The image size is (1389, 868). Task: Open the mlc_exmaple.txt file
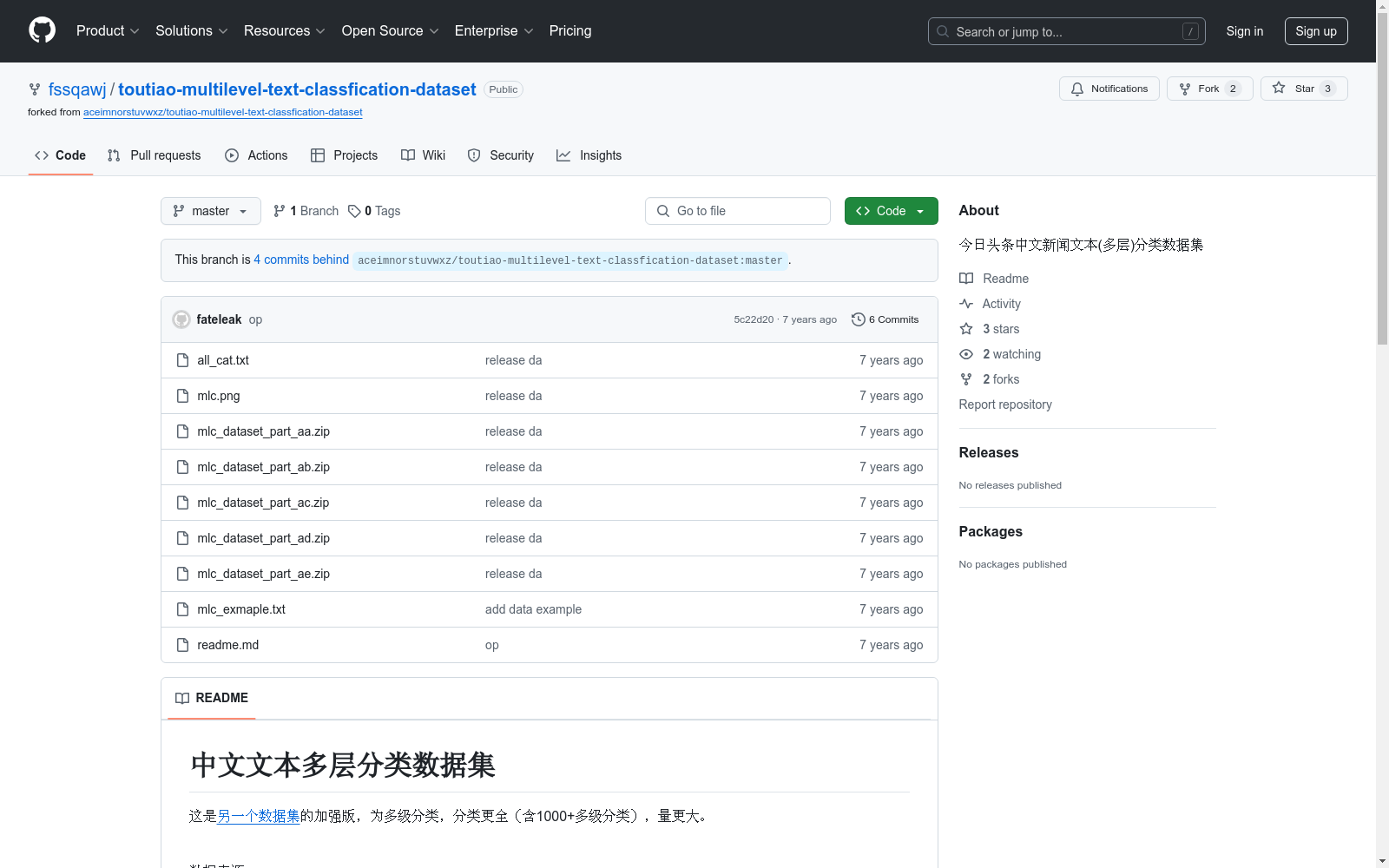click(241, 609)
